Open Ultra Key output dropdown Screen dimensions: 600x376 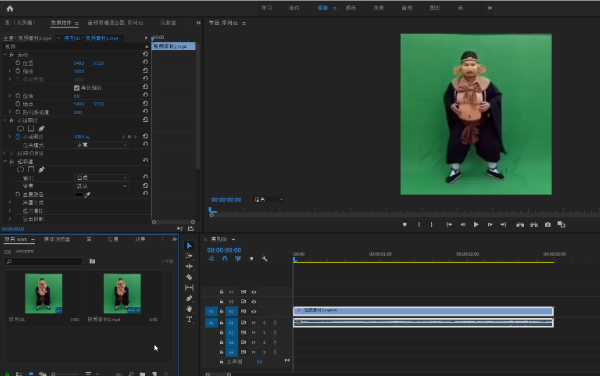(x=101, y=178)
